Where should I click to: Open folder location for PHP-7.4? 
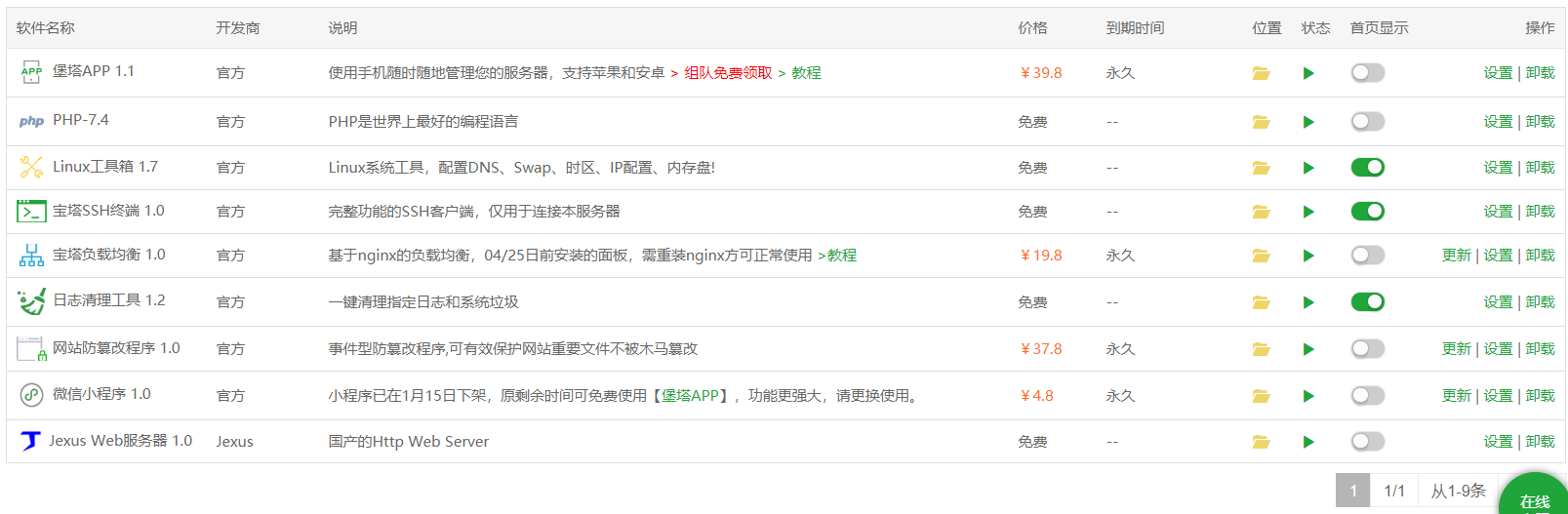(x=1261, y=122)
